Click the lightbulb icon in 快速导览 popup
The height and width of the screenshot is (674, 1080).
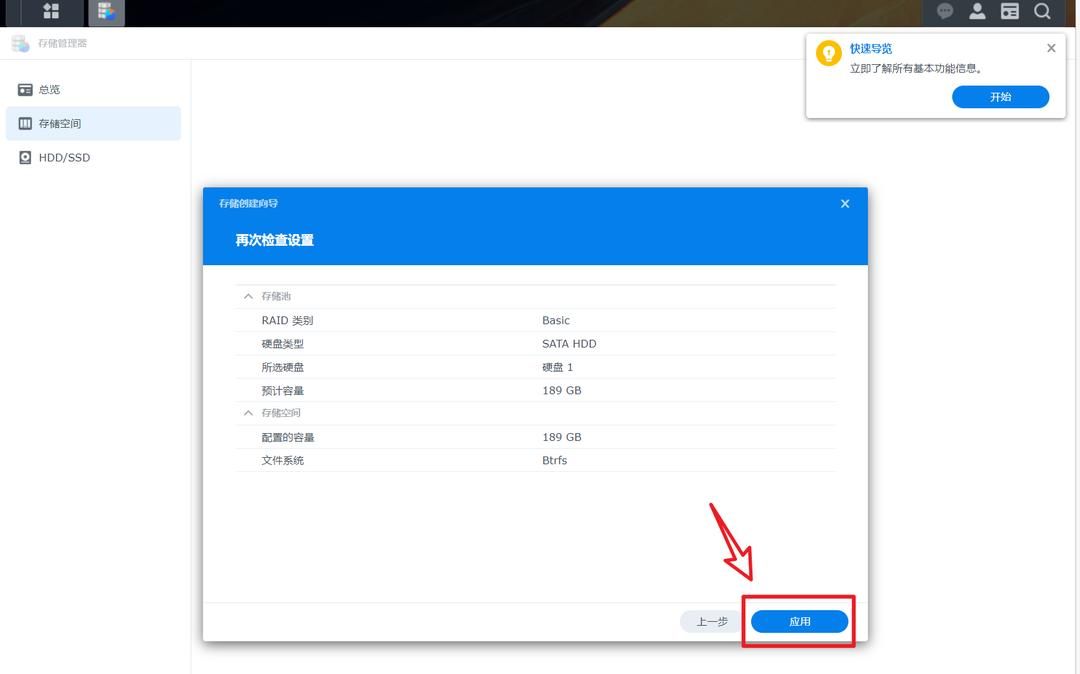coord(828,54)
